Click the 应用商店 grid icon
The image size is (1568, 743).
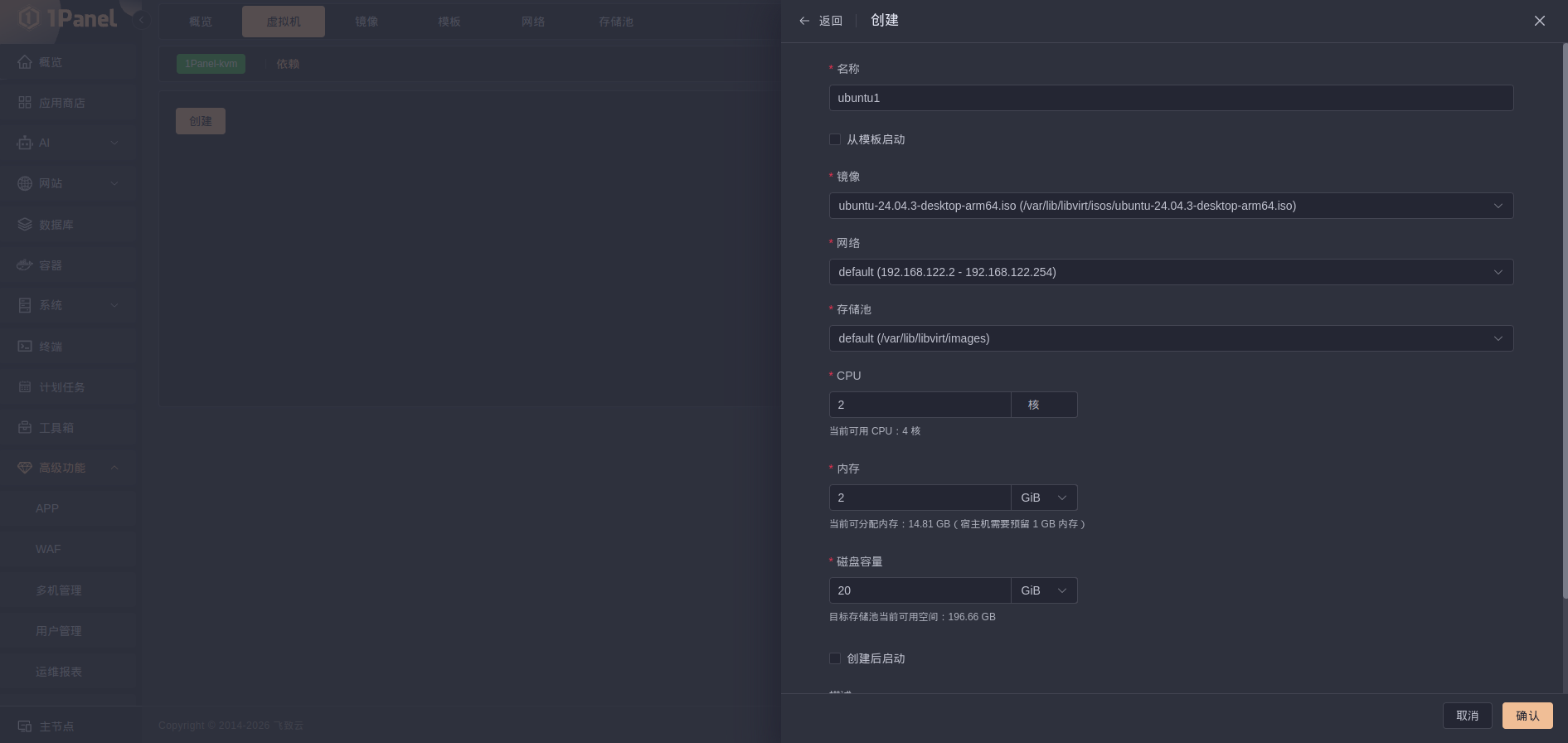point(25,103)
